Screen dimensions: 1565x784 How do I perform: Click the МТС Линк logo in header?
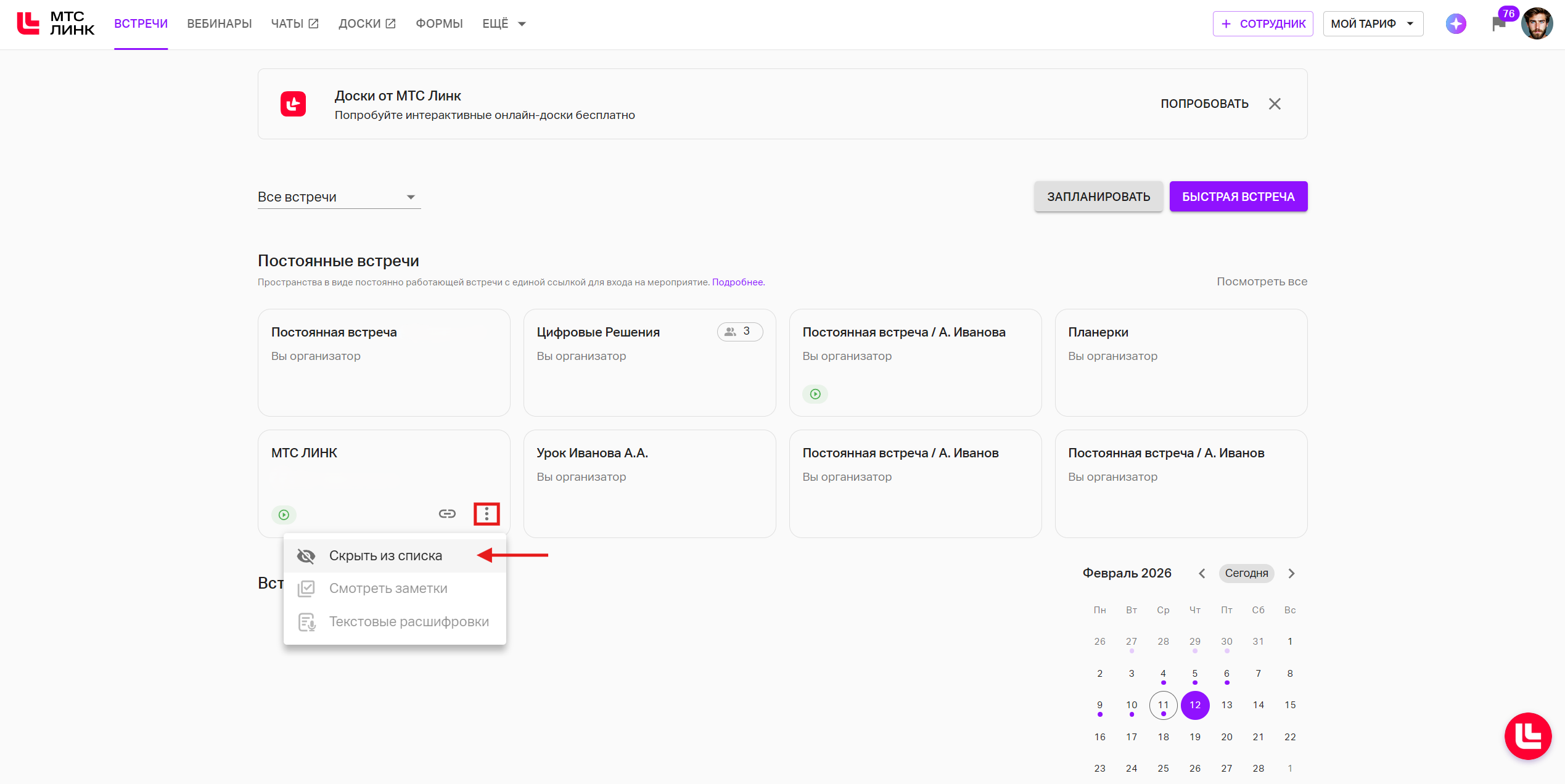(56, 23)
